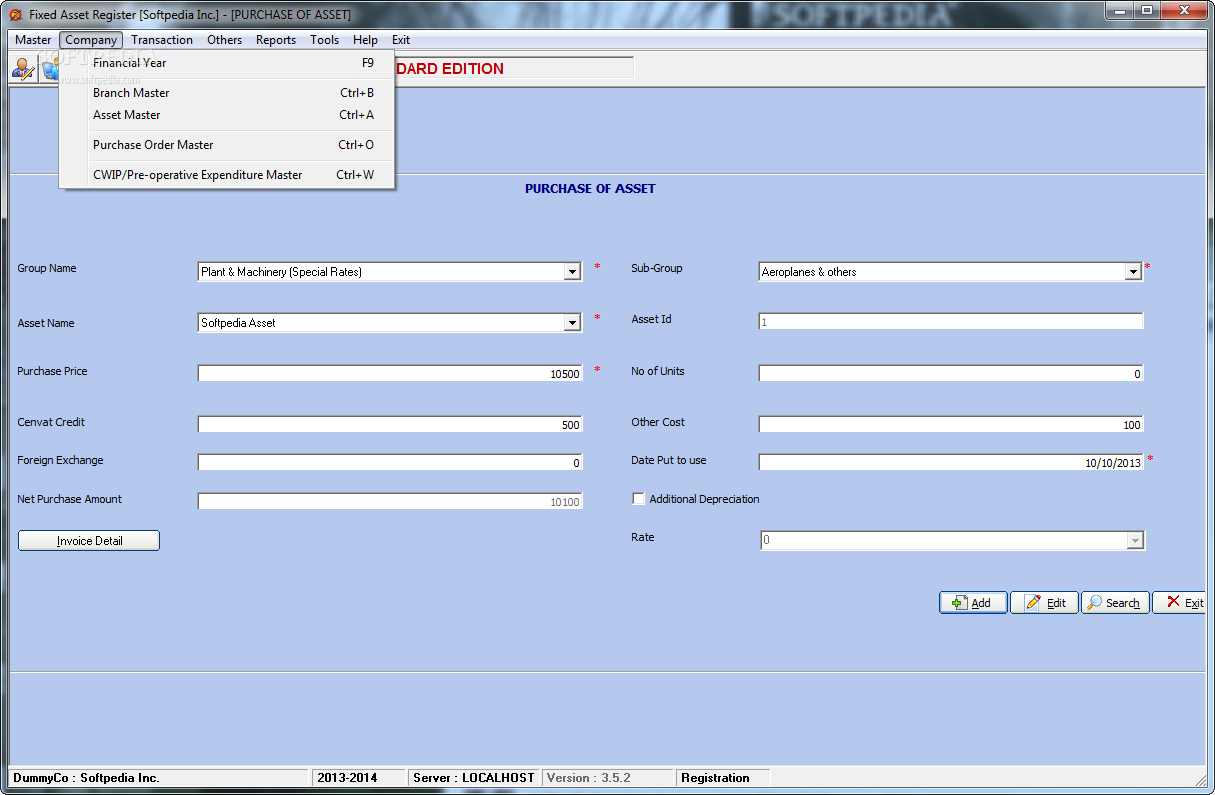The height and width of the screenshot is (795, 1215).
Task: Open the Transaction menu
Action: (162, 40)
